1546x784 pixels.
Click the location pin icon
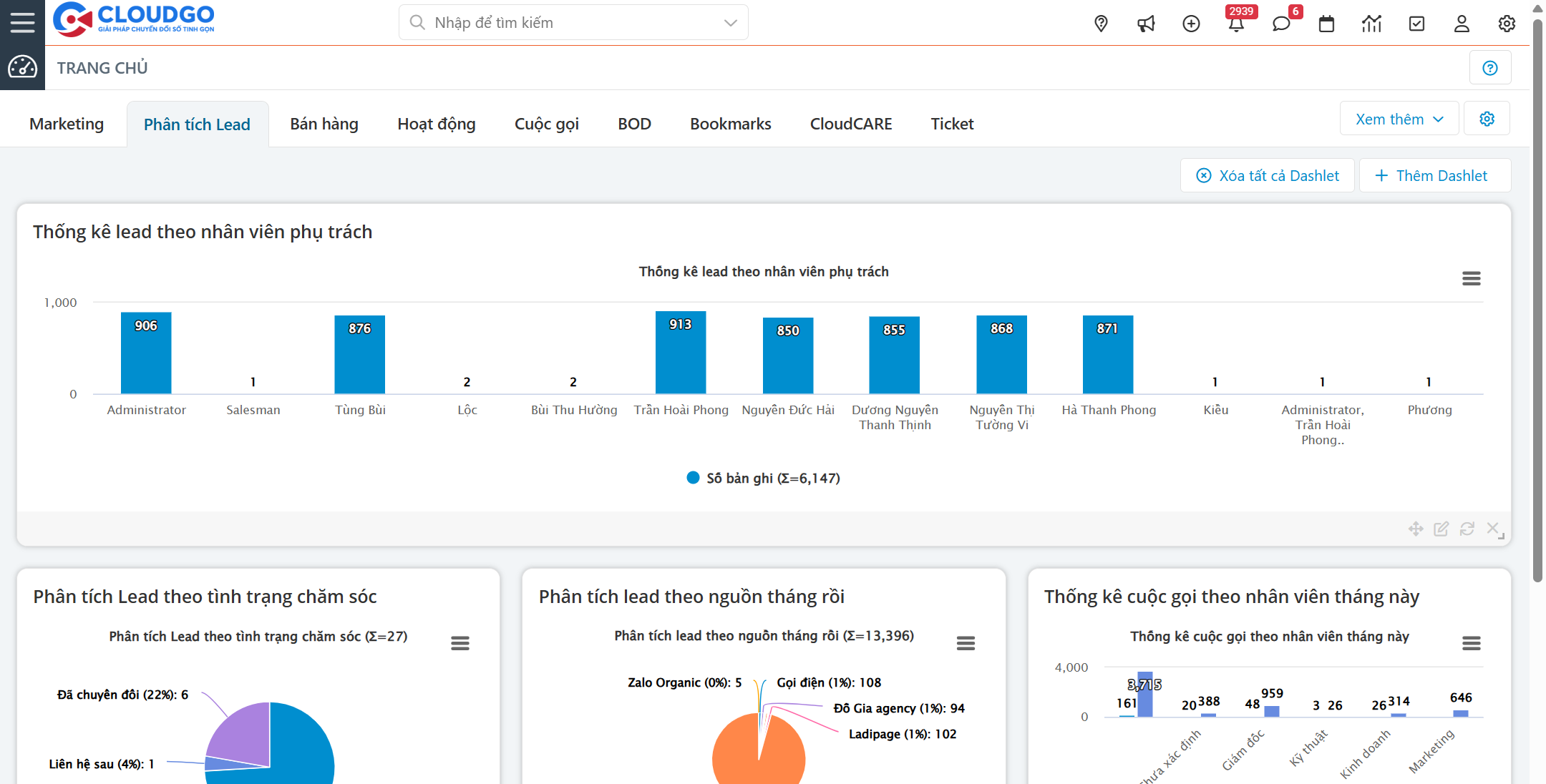(x=1101, y=24)
